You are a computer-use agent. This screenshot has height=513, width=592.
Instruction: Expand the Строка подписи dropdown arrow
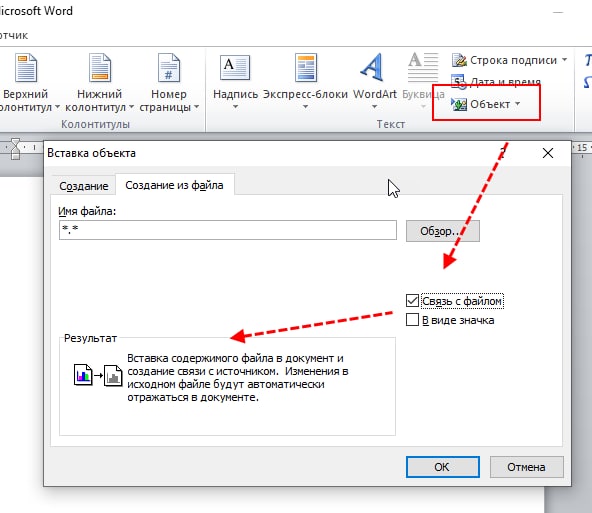point(564,60)
